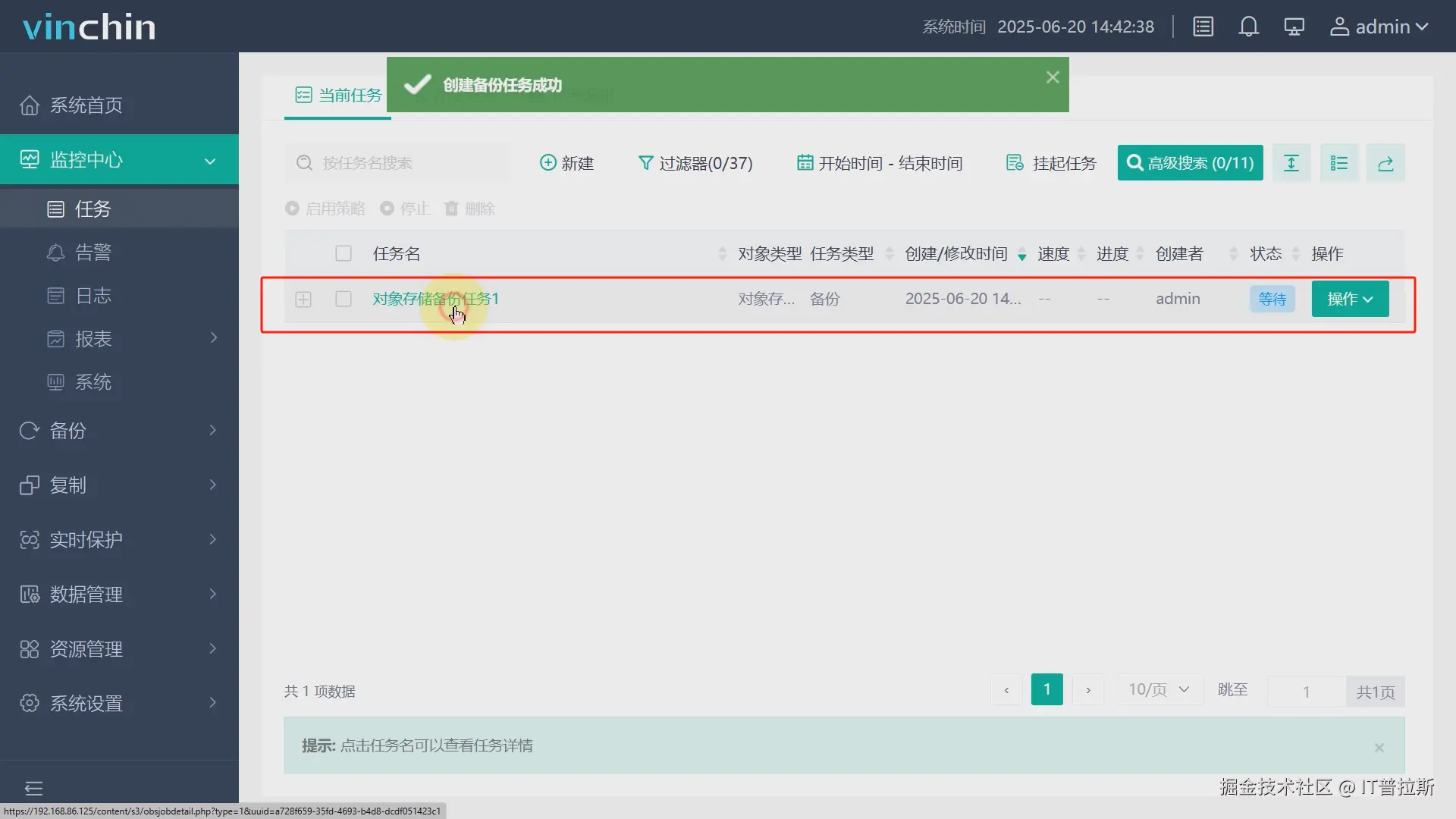Switch to the 当前任务 tab

click(338, 96)
